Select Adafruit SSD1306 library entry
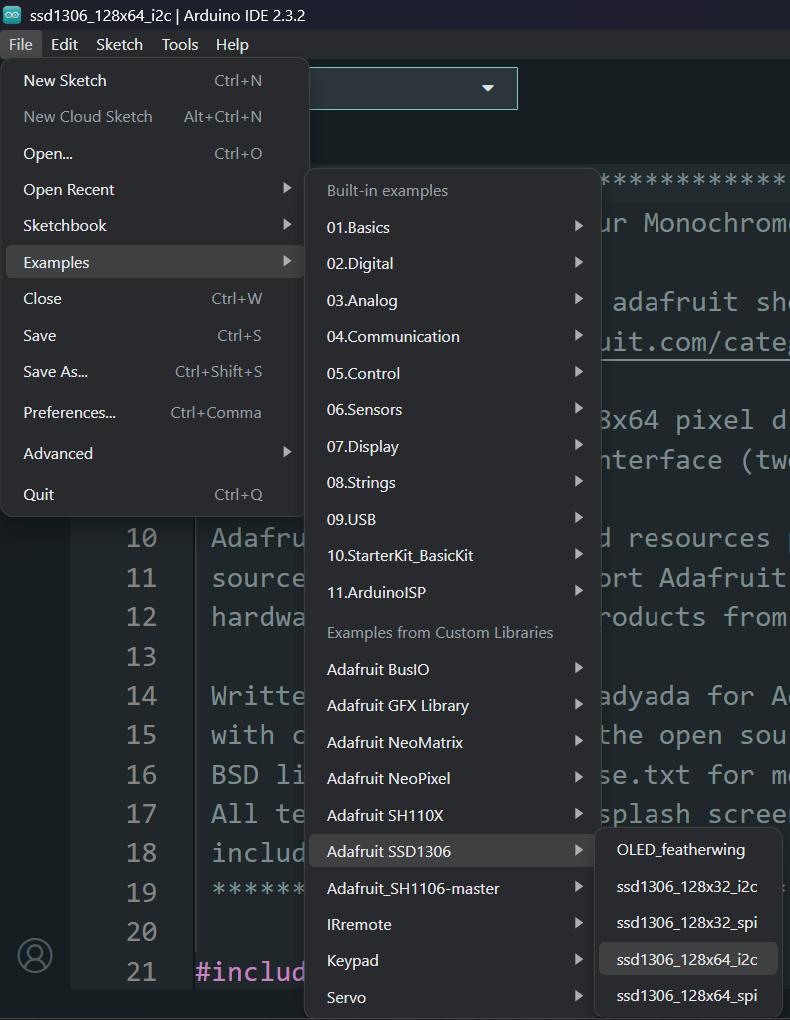The image size is (790, 1020). click(453, 851)
